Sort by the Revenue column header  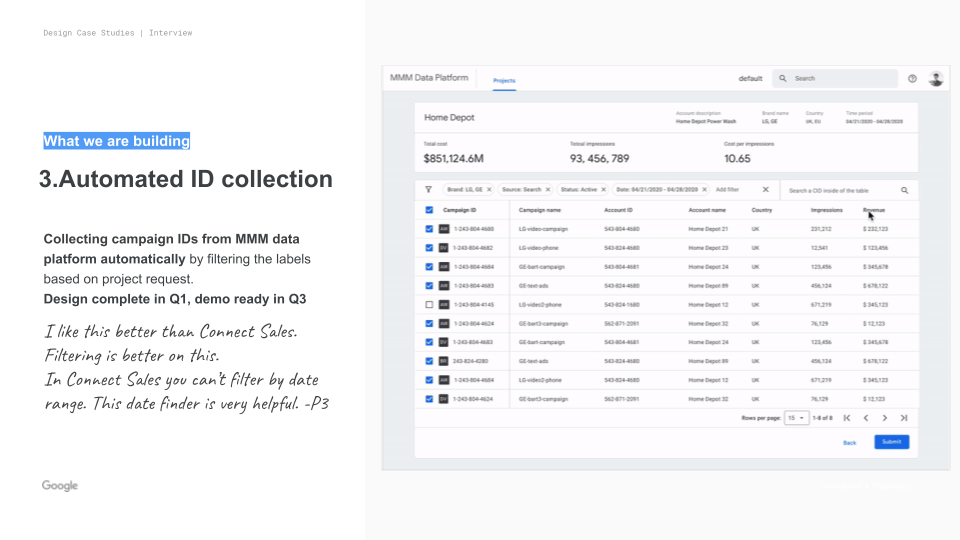(874, 210)
